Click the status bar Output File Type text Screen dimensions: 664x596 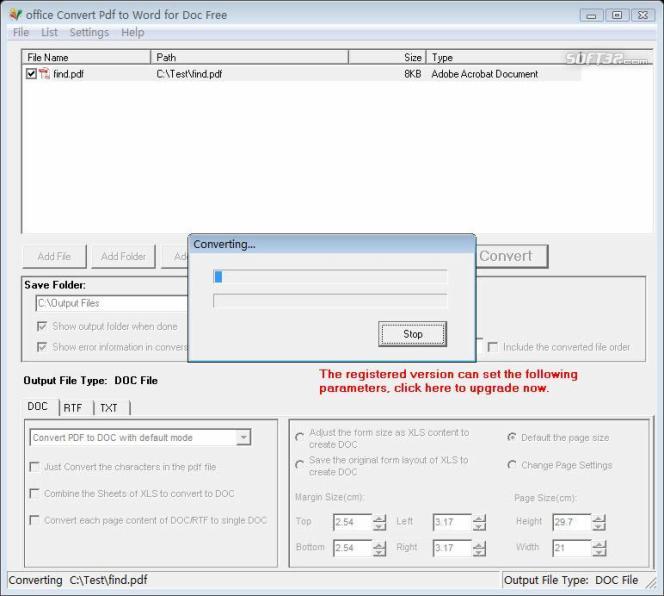[571, 580]
